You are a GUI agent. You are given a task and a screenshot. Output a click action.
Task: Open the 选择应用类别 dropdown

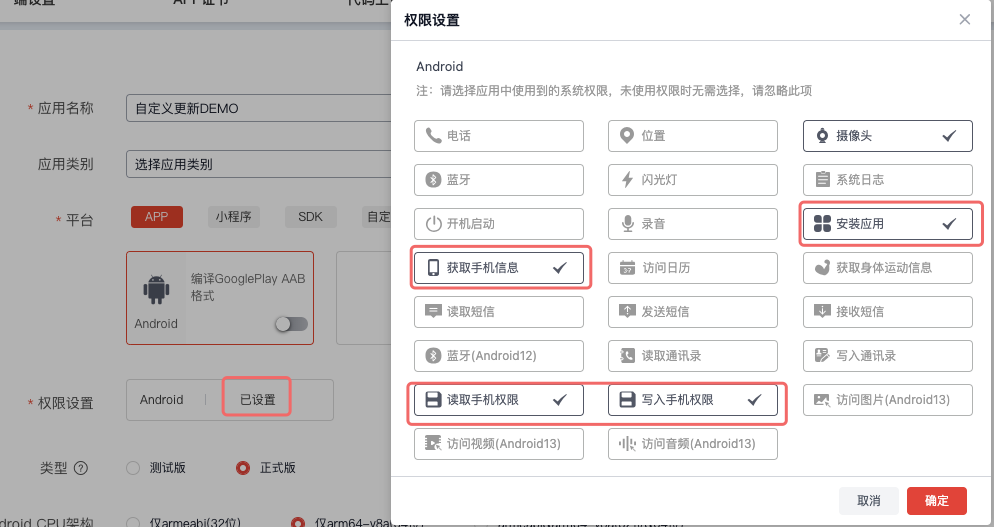(x=258, y=164)
